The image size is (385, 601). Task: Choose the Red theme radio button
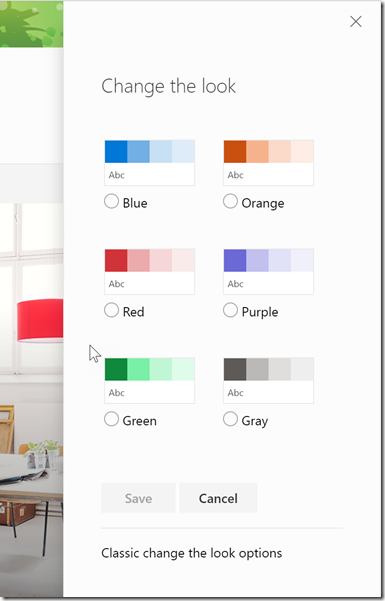coord(111,310)
